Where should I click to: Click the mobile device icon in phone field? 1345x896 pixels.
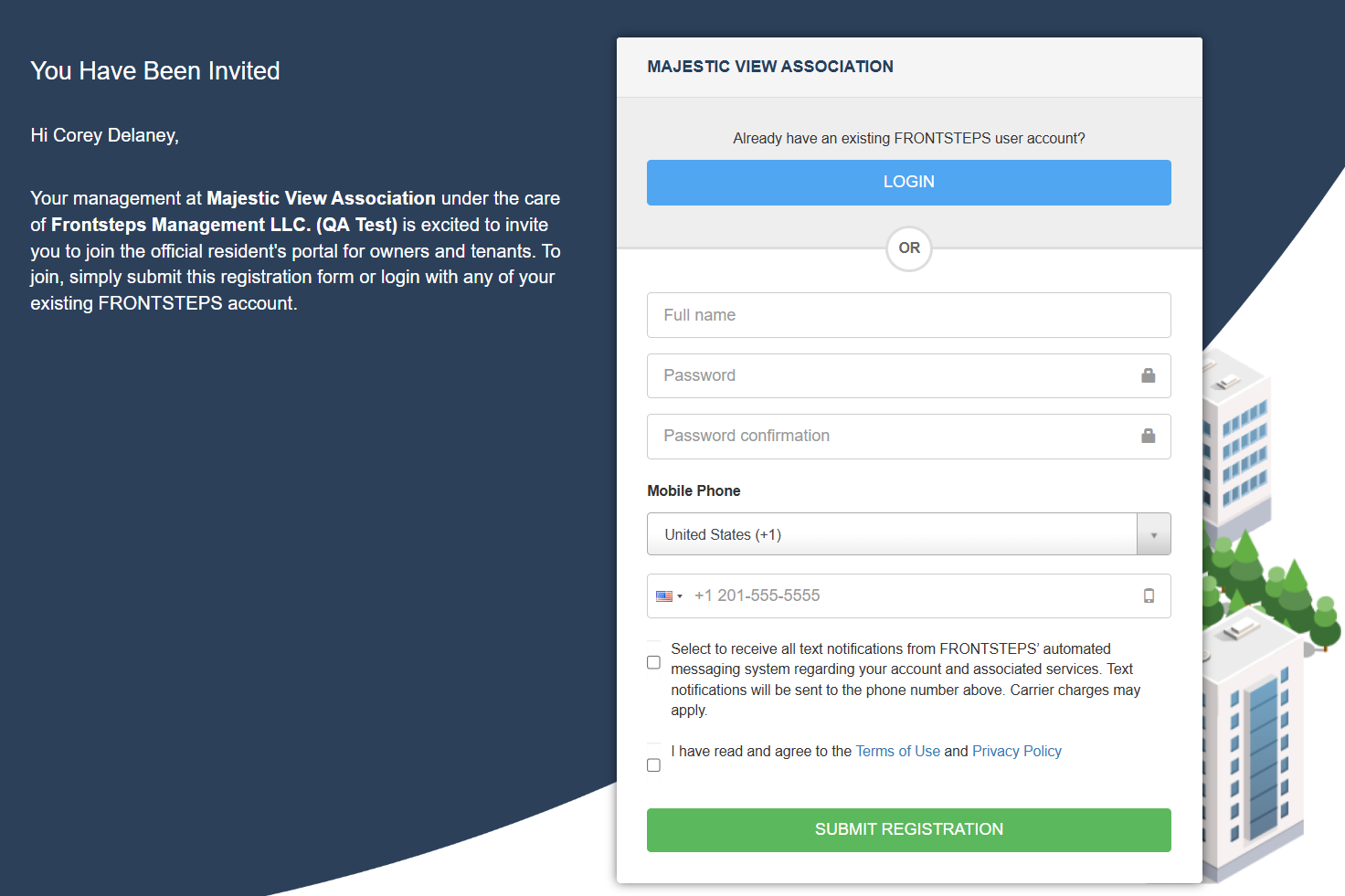click(x=1149, y=596)
